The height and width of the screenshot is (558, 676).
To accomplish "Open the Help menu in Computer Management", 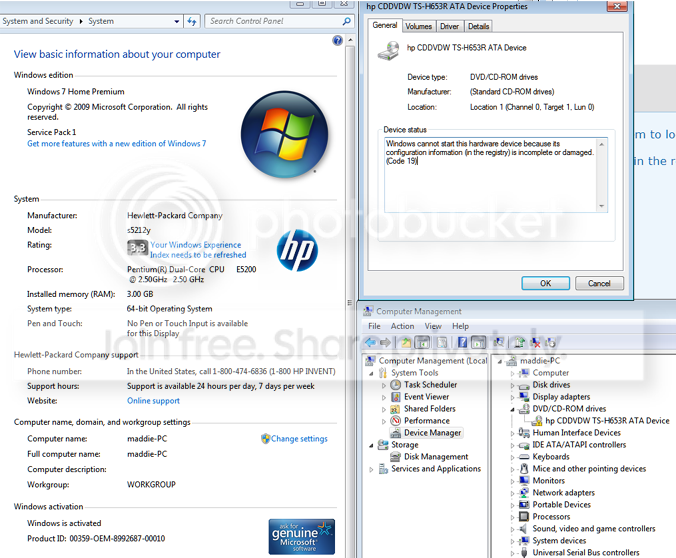I will point(460,326).
